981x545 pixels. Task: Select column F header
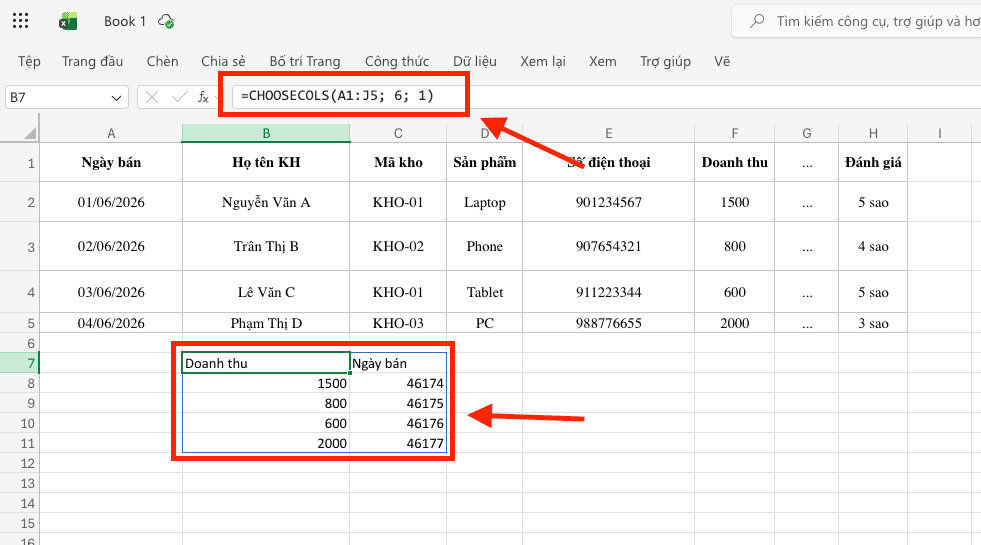[734, 133]
